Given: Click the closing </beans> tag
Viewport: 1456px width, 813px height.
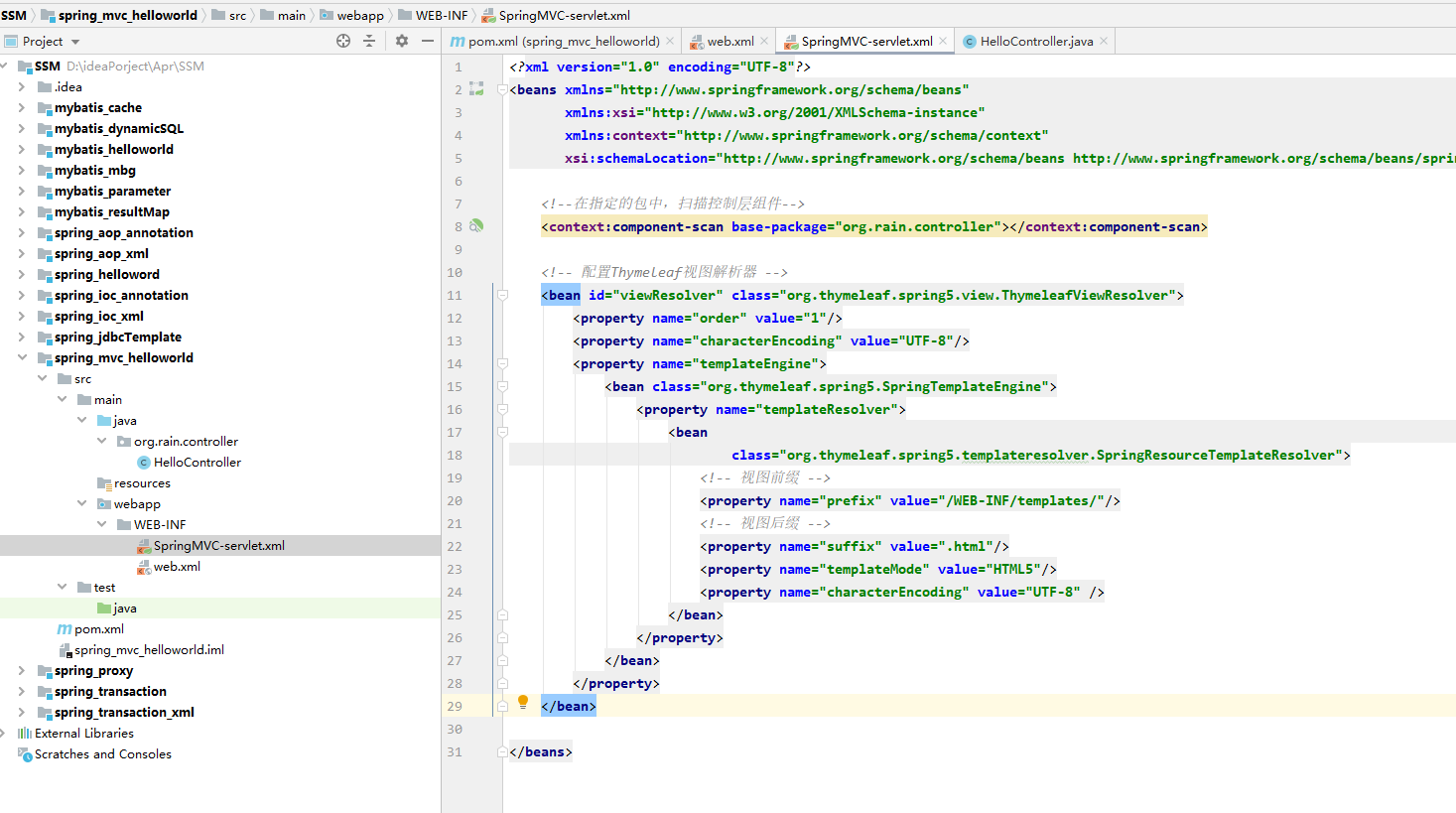Looking at the screenshot, I should click(x=541, y=751).
